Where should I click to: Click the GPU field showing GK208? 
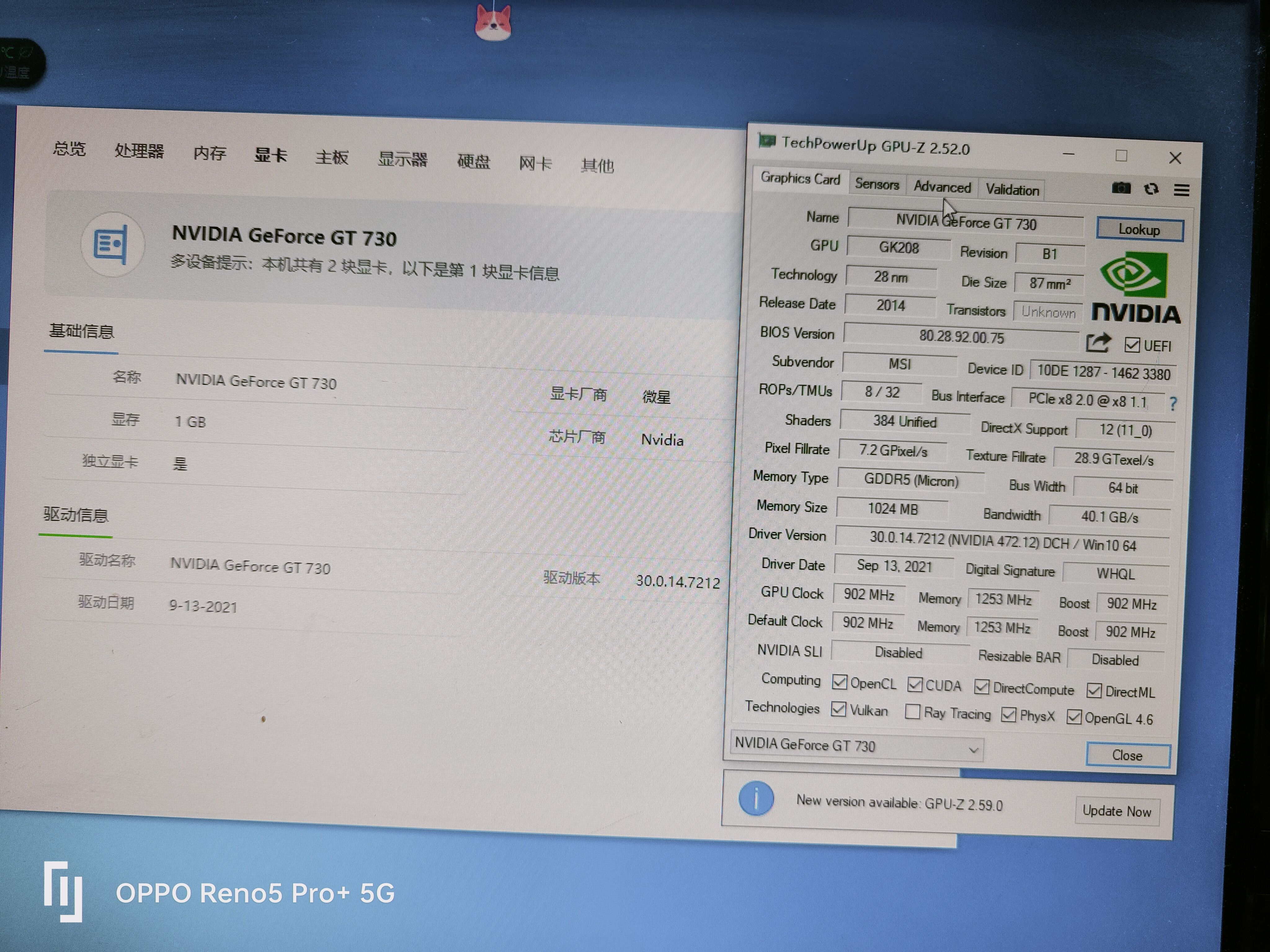(899, 248)
